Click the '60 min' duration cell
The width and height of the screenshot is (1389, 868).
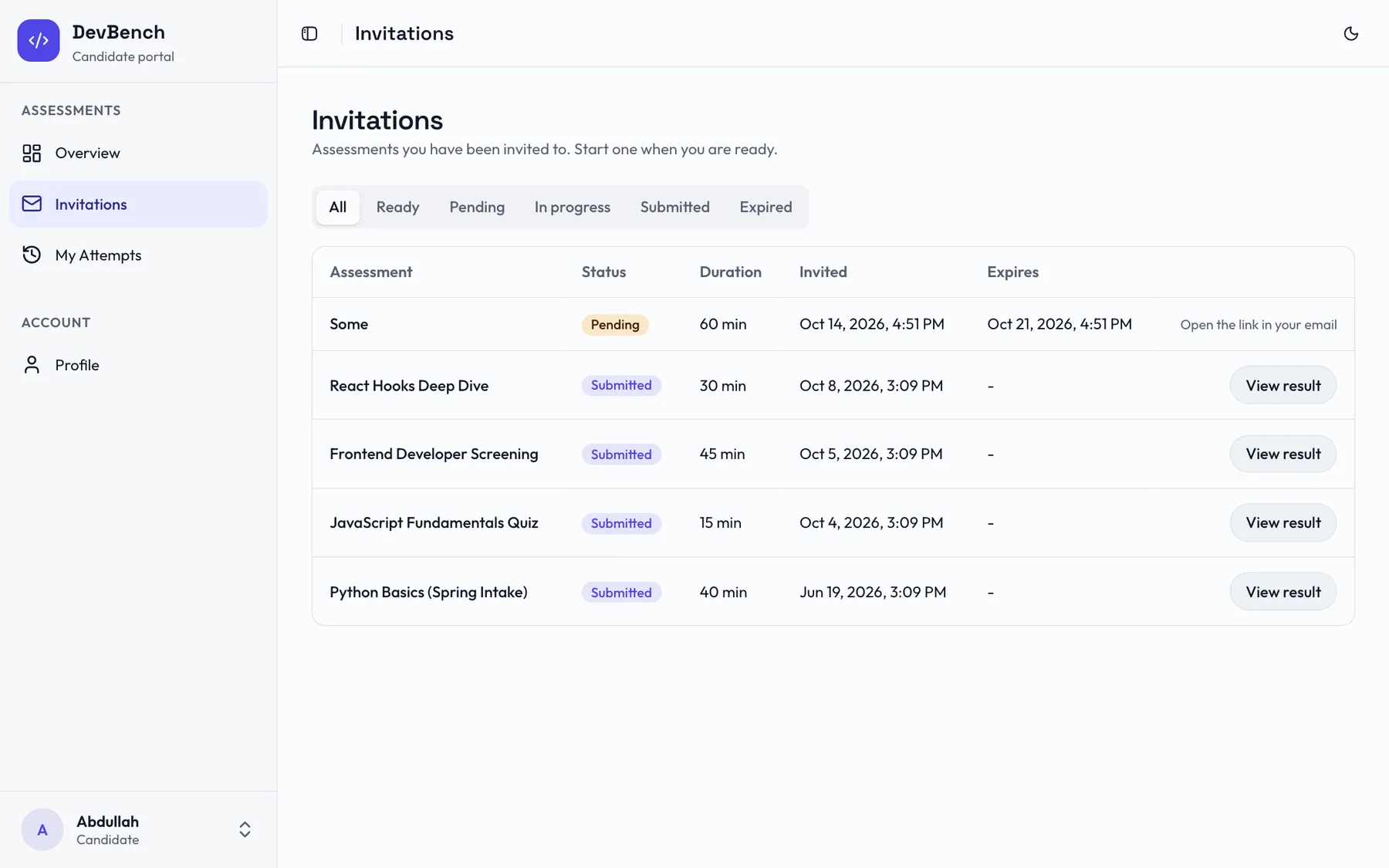click(x=723, y=324)
